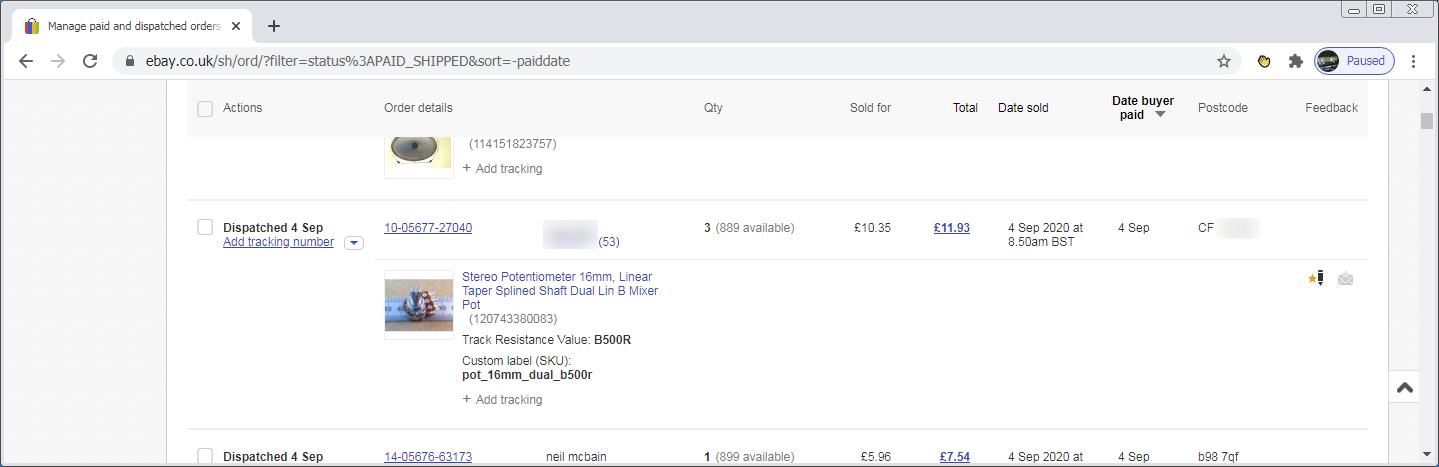The height and width of the screenshot is (467, 1439).
Task: Click the Total column header
Action: pyautogui.click(x=965, y=108)
